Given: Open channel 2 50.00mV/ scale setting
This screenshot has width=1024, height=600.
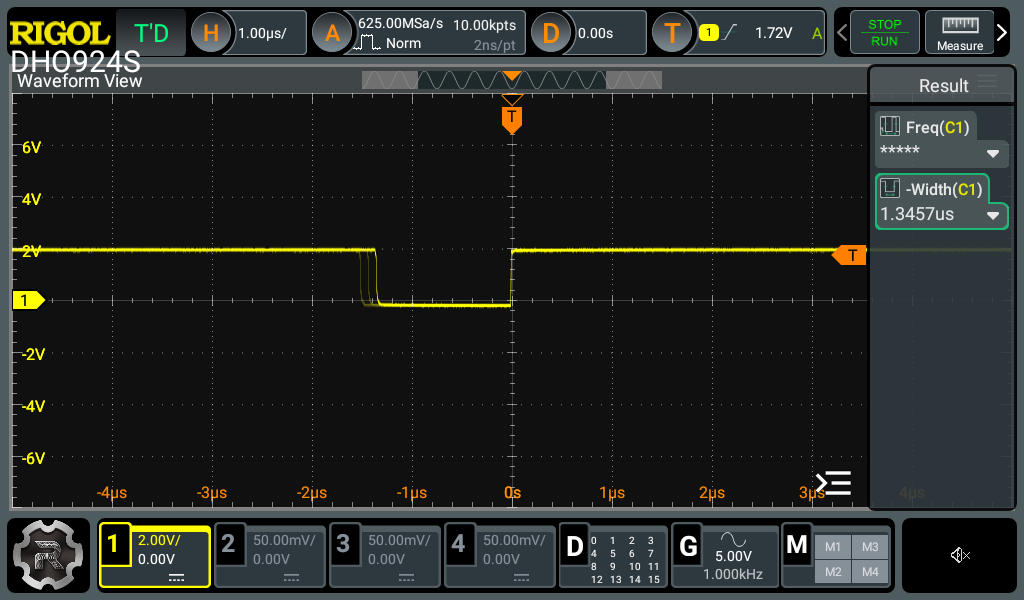Looking at the screenshot, I should tap(284, 540).
